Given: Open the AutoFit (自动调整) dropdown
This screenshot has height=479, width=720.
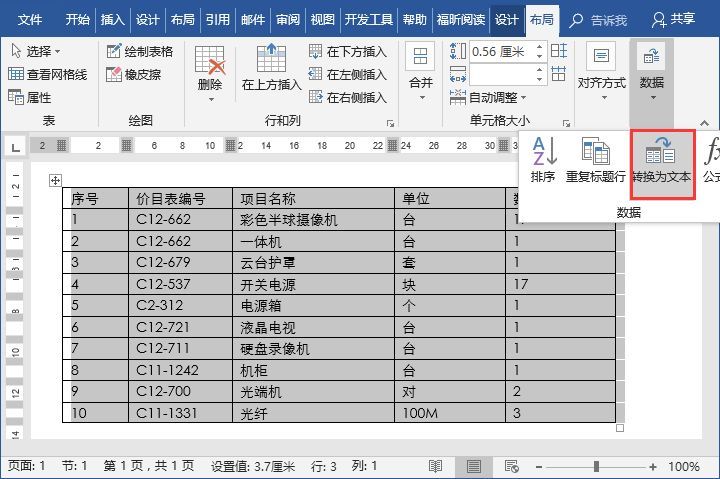Looking at the screenshot, I should (x=488, y=97).
